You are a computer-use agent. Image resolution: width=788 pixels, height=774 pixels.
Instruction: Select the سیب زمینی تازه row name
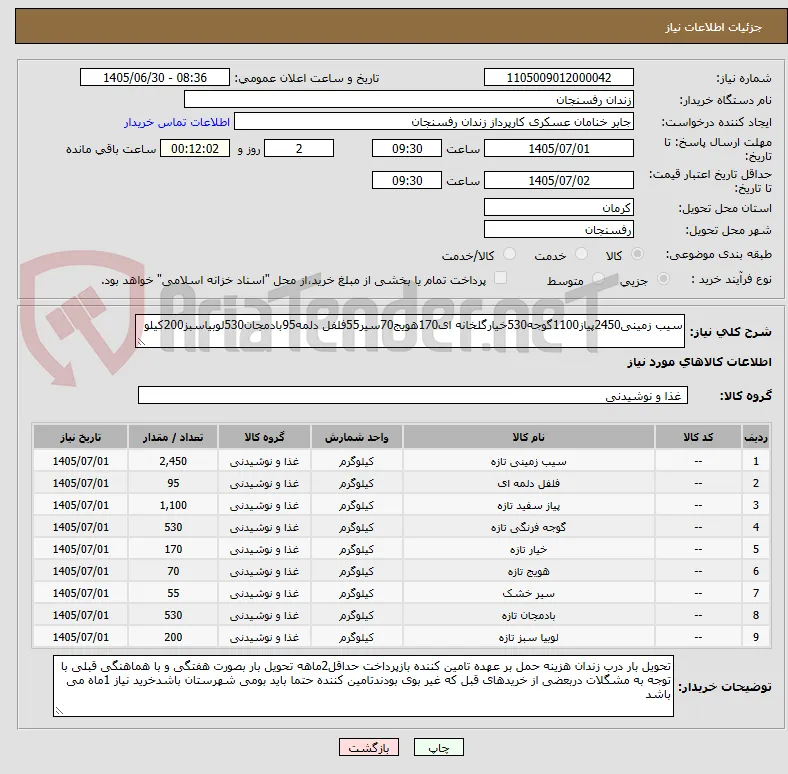pos(529,461)
